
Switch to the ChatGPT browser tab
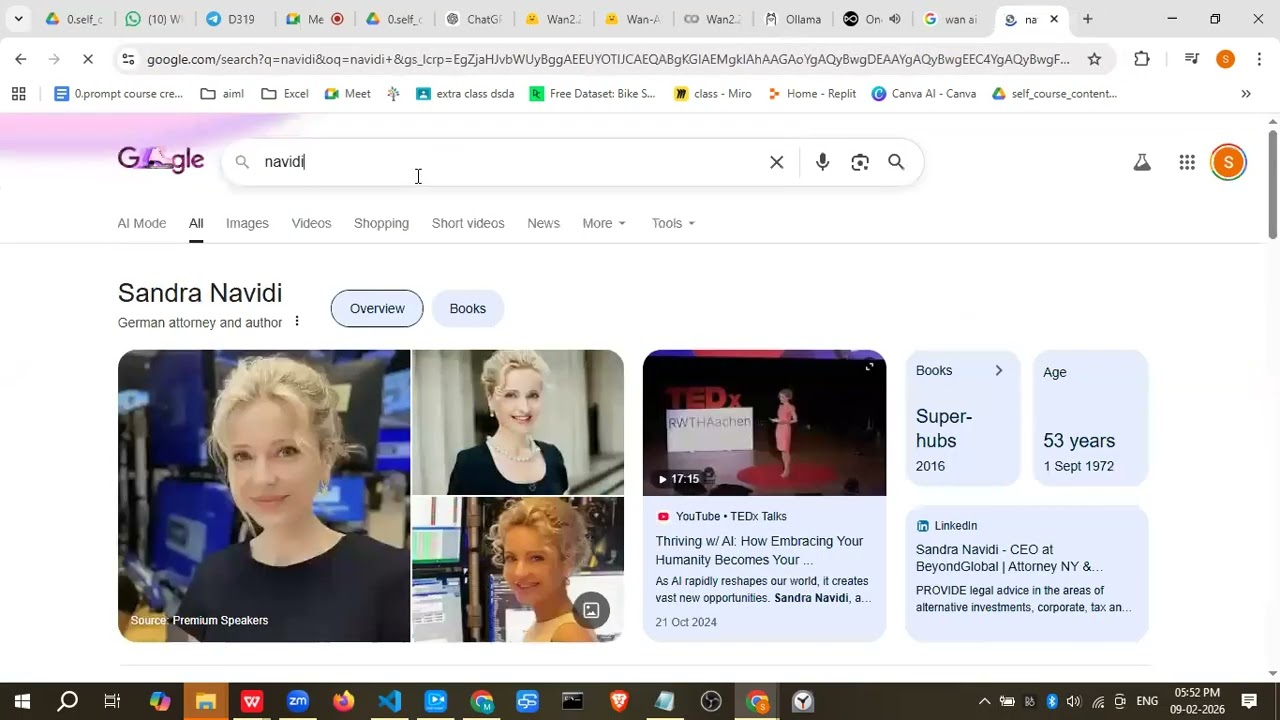(474, 19)
